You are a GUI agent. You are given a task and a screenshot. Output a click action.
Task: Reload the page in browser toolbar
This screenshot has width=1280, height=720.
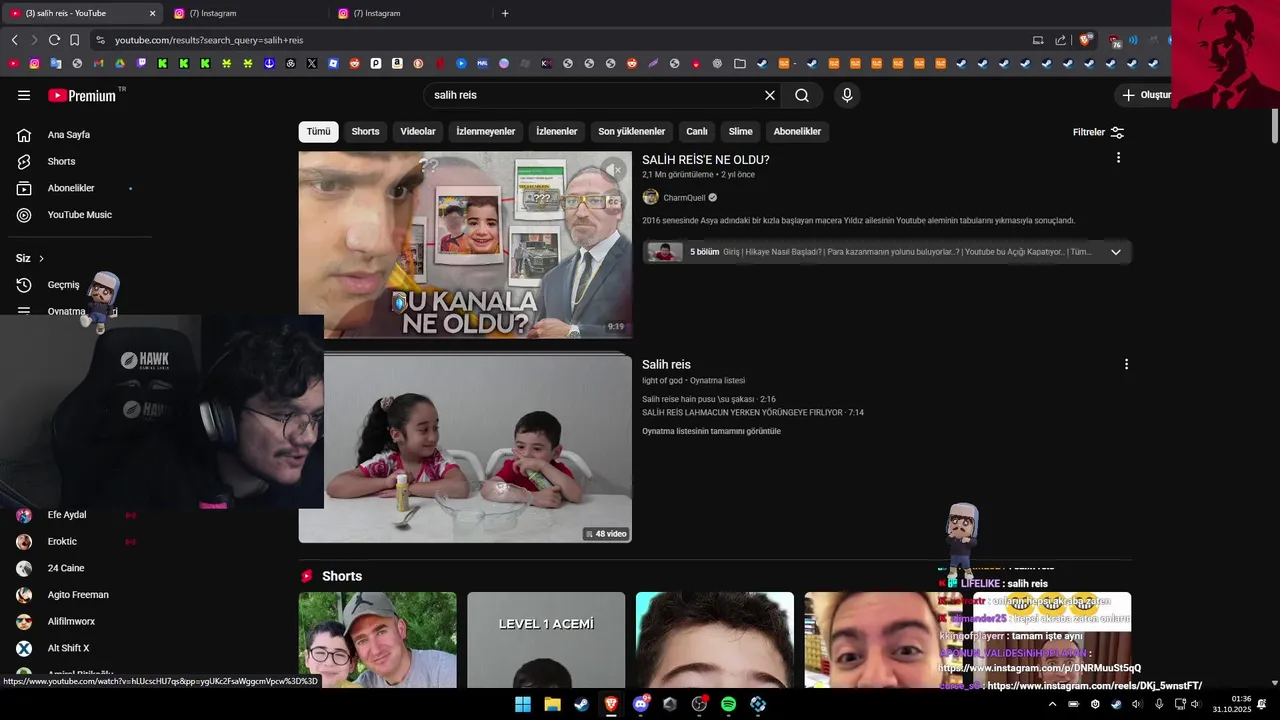point(54,40)
